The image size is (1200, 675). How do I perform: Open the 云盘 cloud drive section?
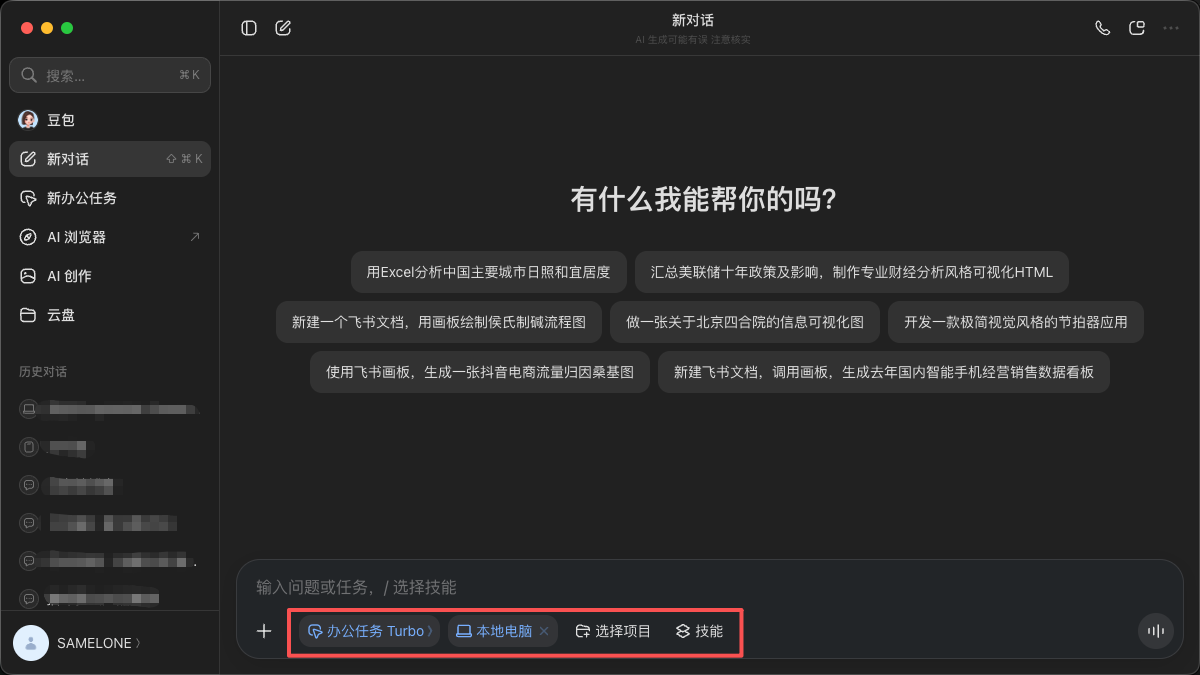point(110,315)
